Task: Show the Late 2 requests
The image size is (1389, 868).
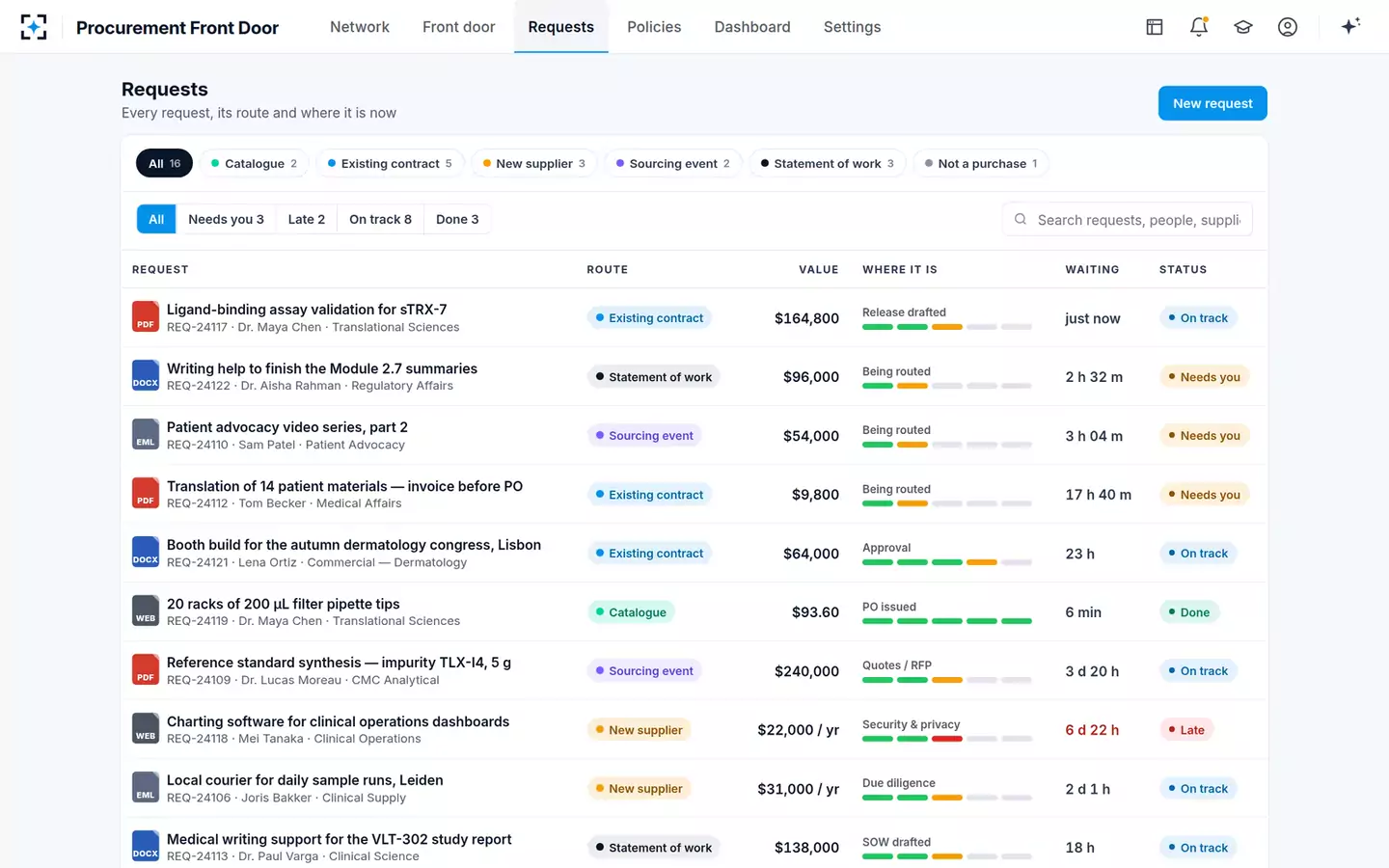Action: click(x=307, y=220)
